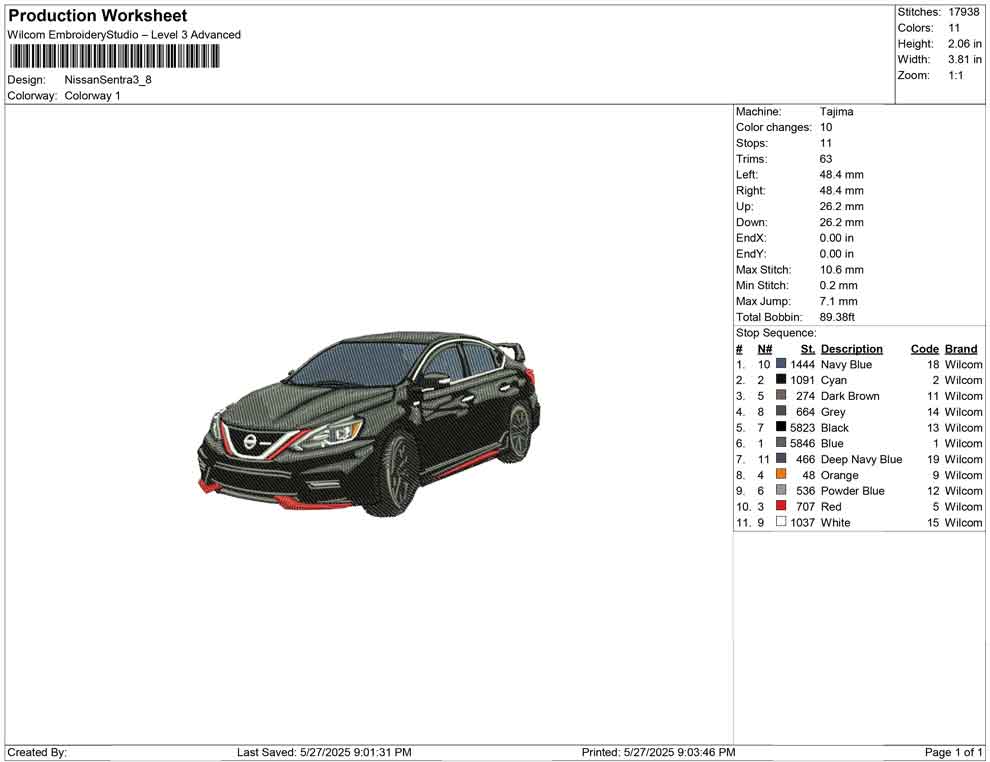Click the N# column header
The height and width of the screenshot is (762, 990).
(x=765, y=349)
